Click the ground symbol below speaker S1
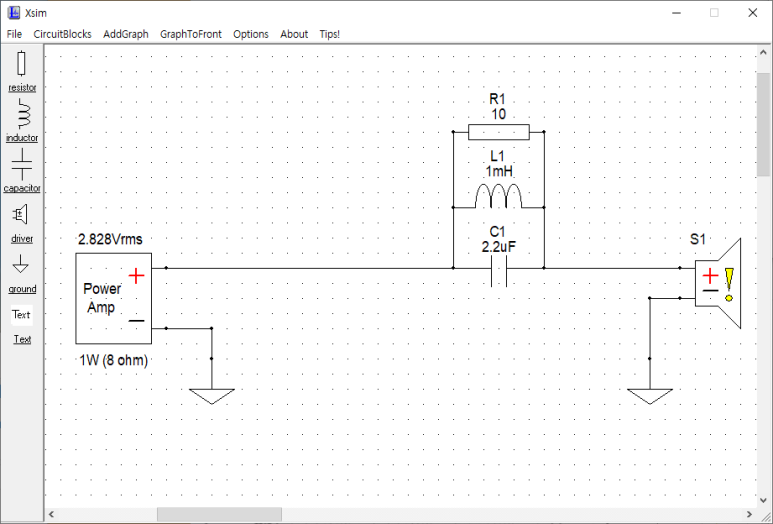773x524 pixels. click(x=650, y=396)
